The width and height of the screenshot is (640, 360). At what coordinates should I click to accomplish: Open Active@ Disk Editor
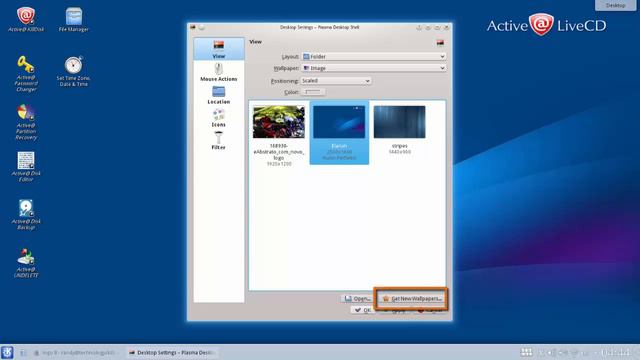tap(26, 166)
